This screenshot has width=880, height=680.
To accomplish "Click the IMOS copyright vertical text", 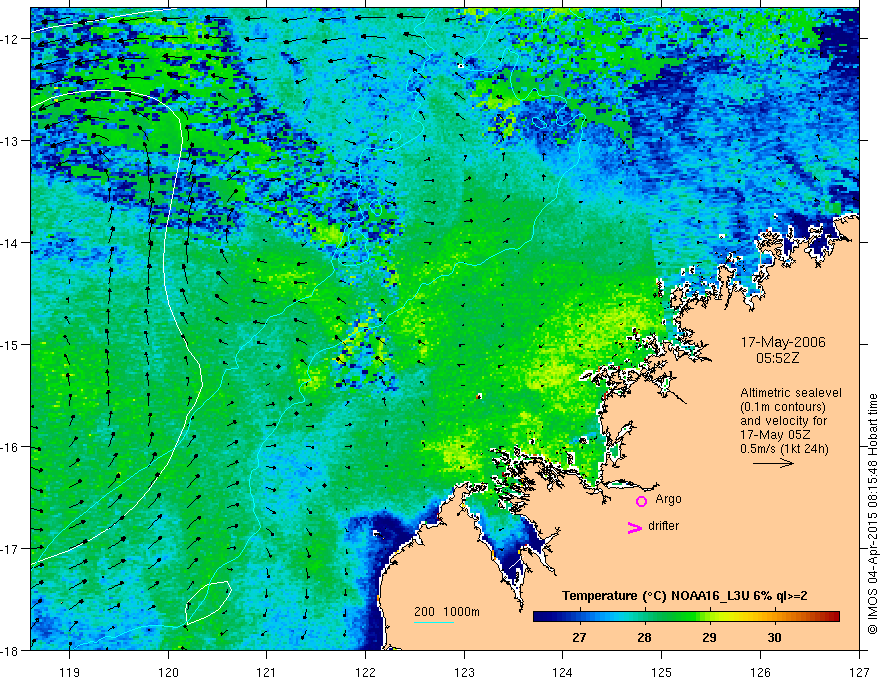I will (872, 513).
